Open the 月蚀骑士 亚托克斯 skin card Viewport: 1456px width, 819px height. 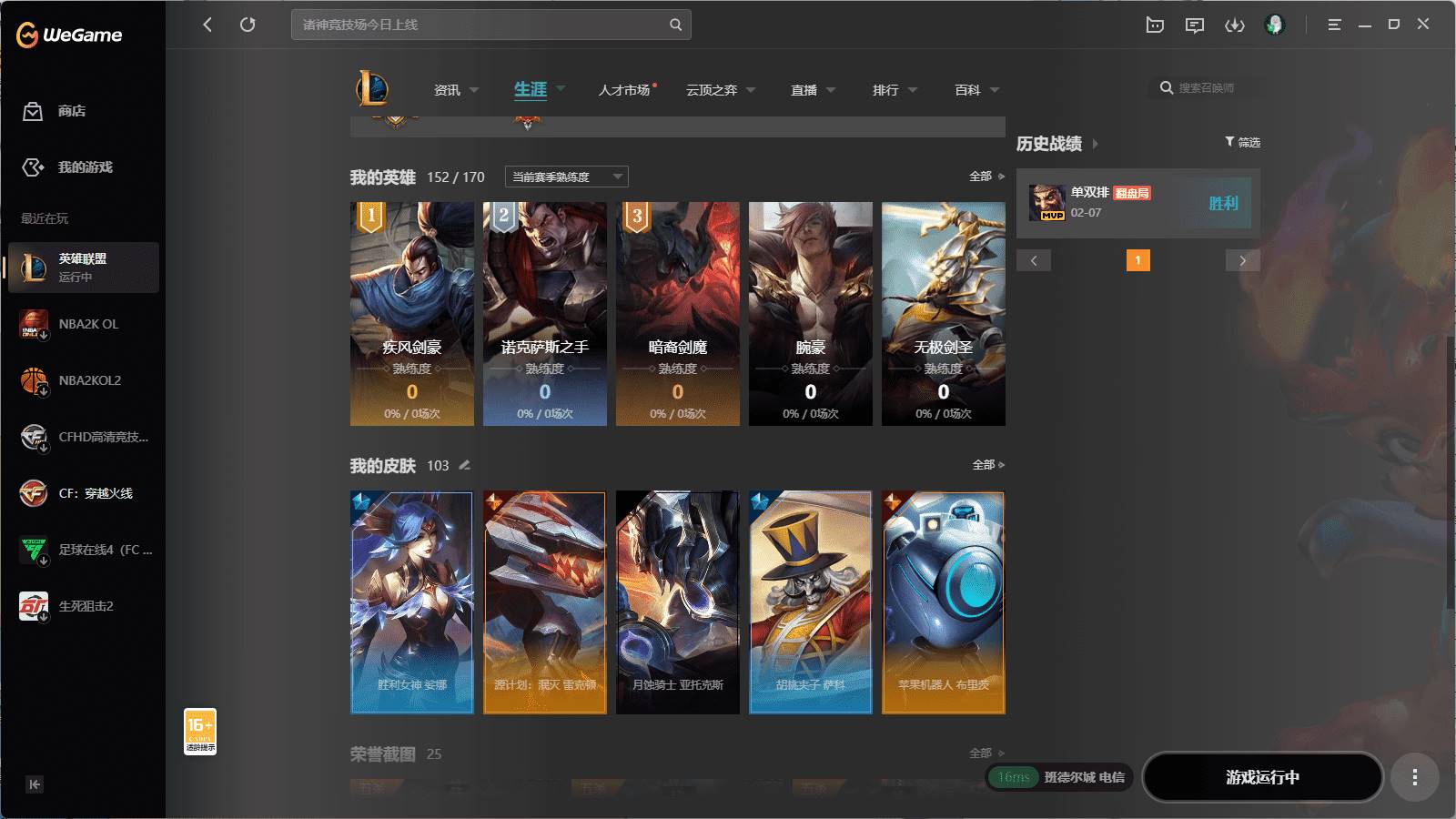pyautogui.click(x=678, y=602)
